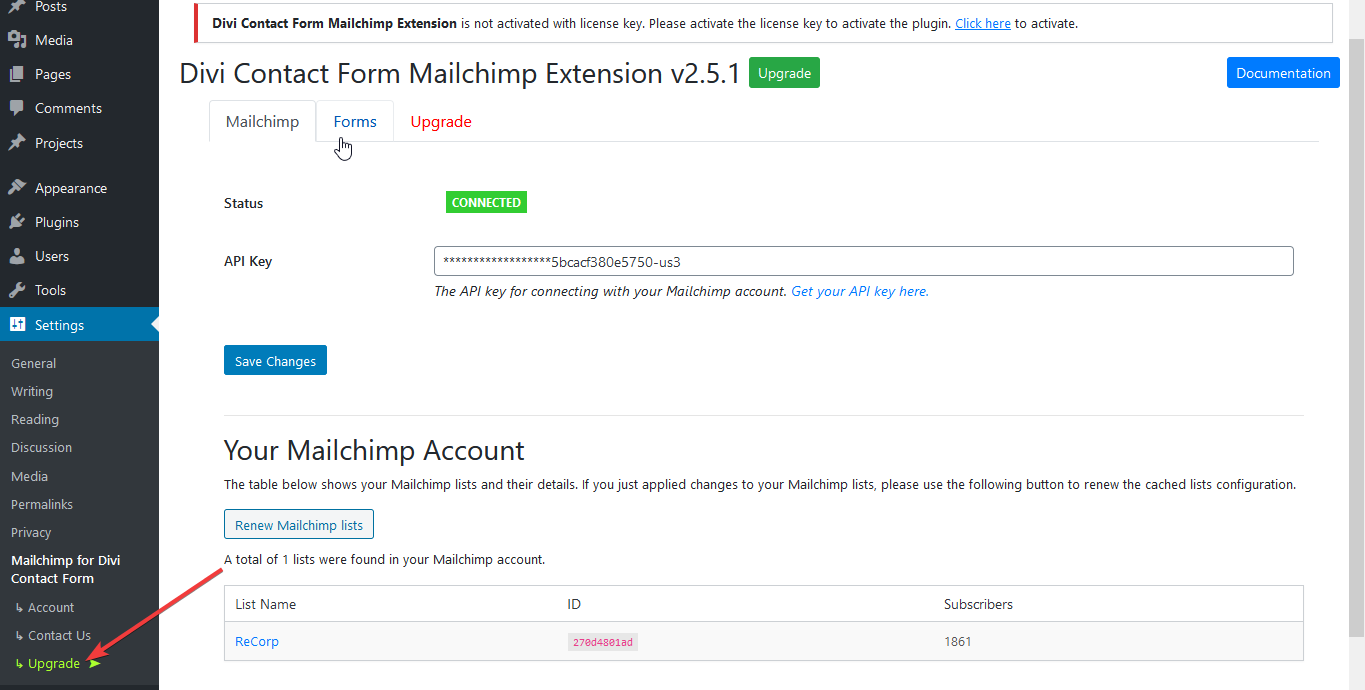The width and height of the screenshot is (1365, 690).
Task: Switch to the Mailchimp tab
Action: [x=262, y=121]
